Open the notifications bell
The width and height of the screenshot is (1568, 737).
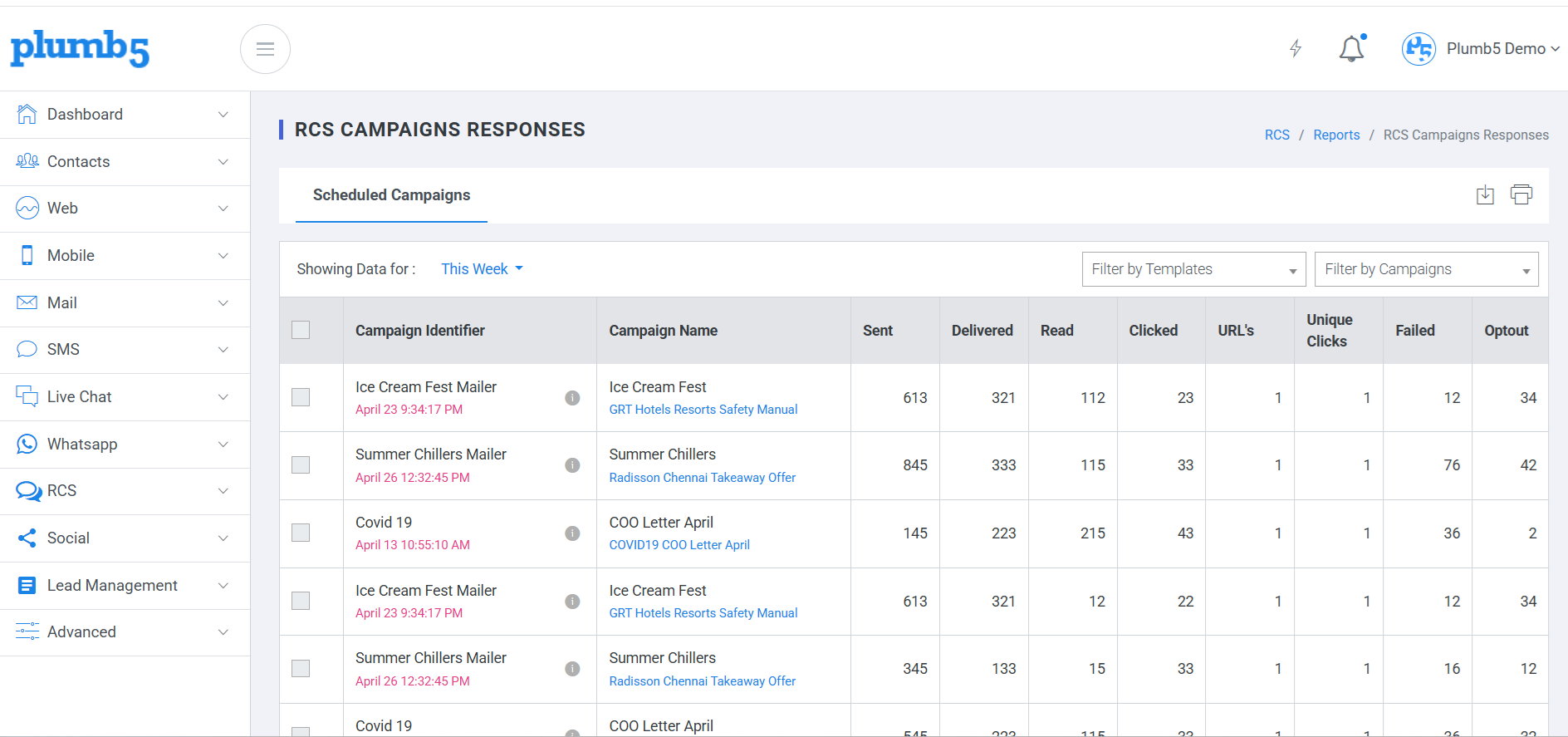point(1352,48)
